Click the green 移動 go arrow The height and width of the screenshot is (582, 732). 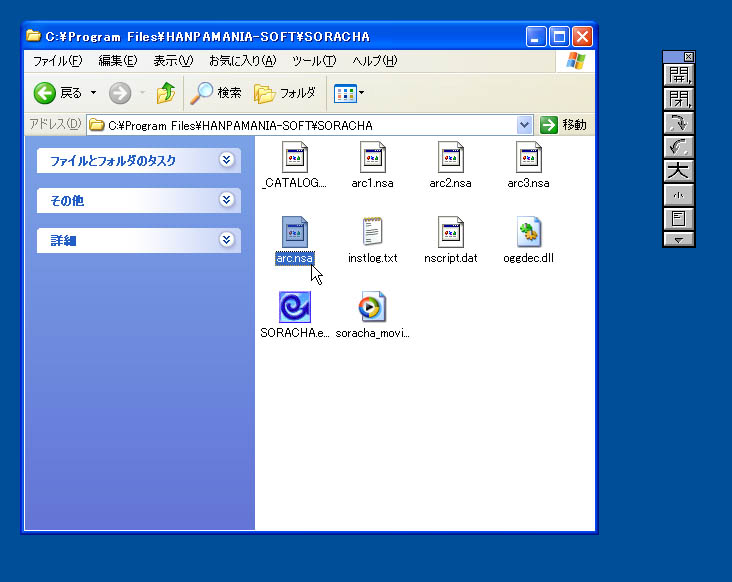point(549,125)
